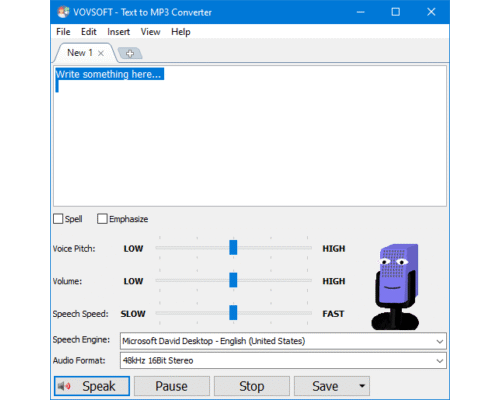Screen dimensions: 500x400
Task: Click the Speak button
Action: (x=92, y=386)
